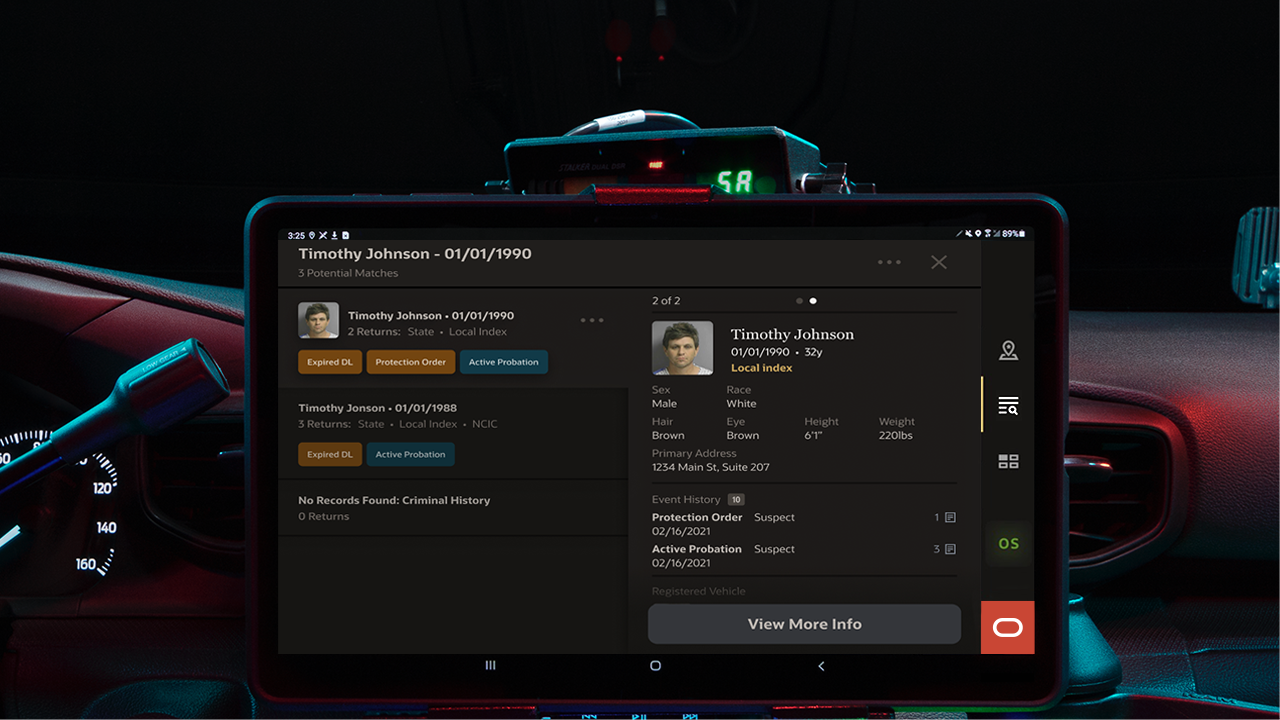The image size is (1280, 720).
Task: Tap Active Probation tag on Timothy Jonson 1988
Action: pyautogui.click(x=411, y=454)
